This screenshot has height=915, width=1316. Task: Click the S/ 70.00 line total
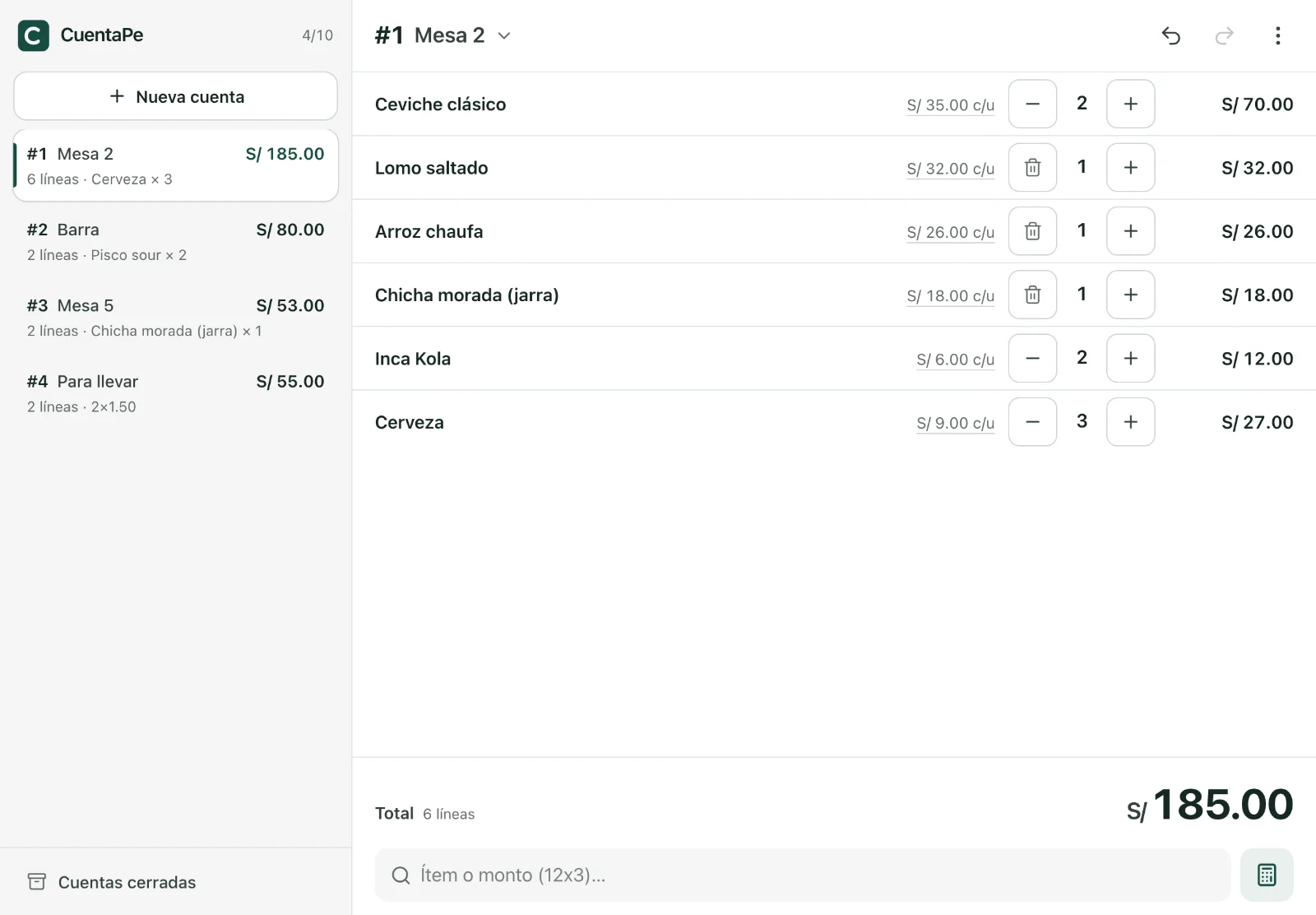pos(1257,104)
